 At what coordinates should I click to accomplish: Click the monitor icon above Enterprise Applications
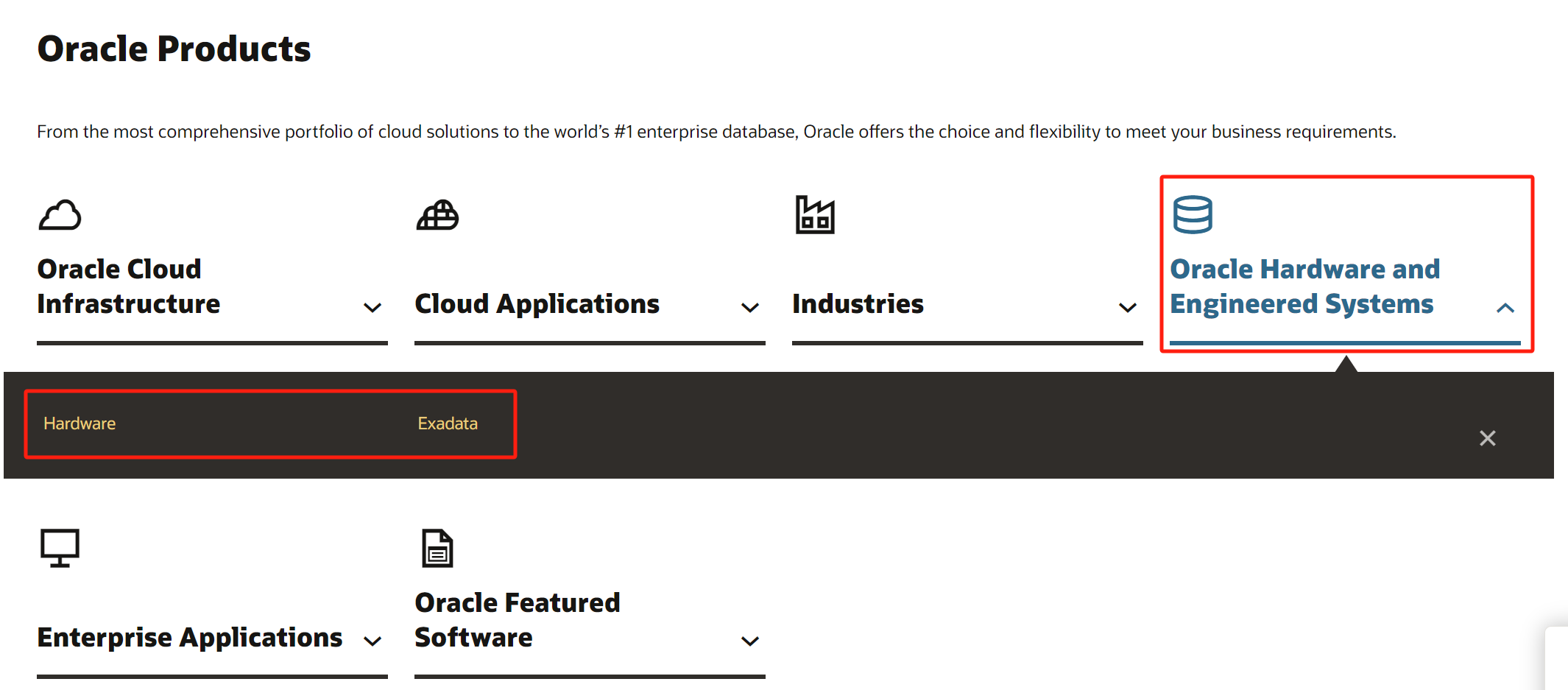click(x=60, y=548)
